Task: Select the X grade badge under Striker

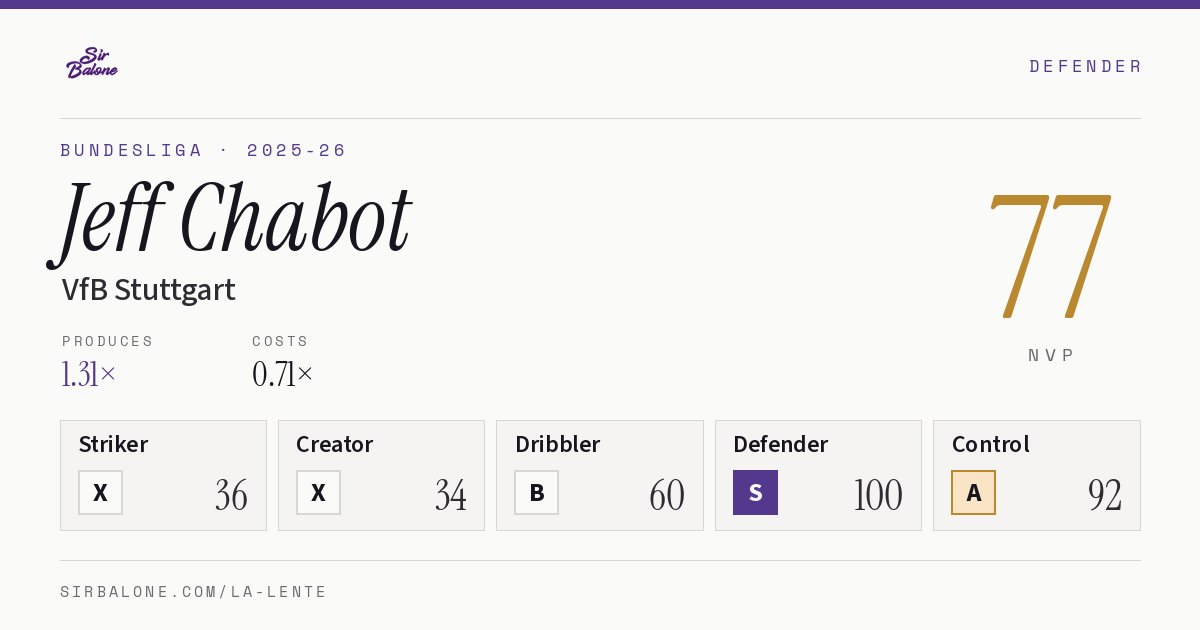Action: tap(100, 492)
